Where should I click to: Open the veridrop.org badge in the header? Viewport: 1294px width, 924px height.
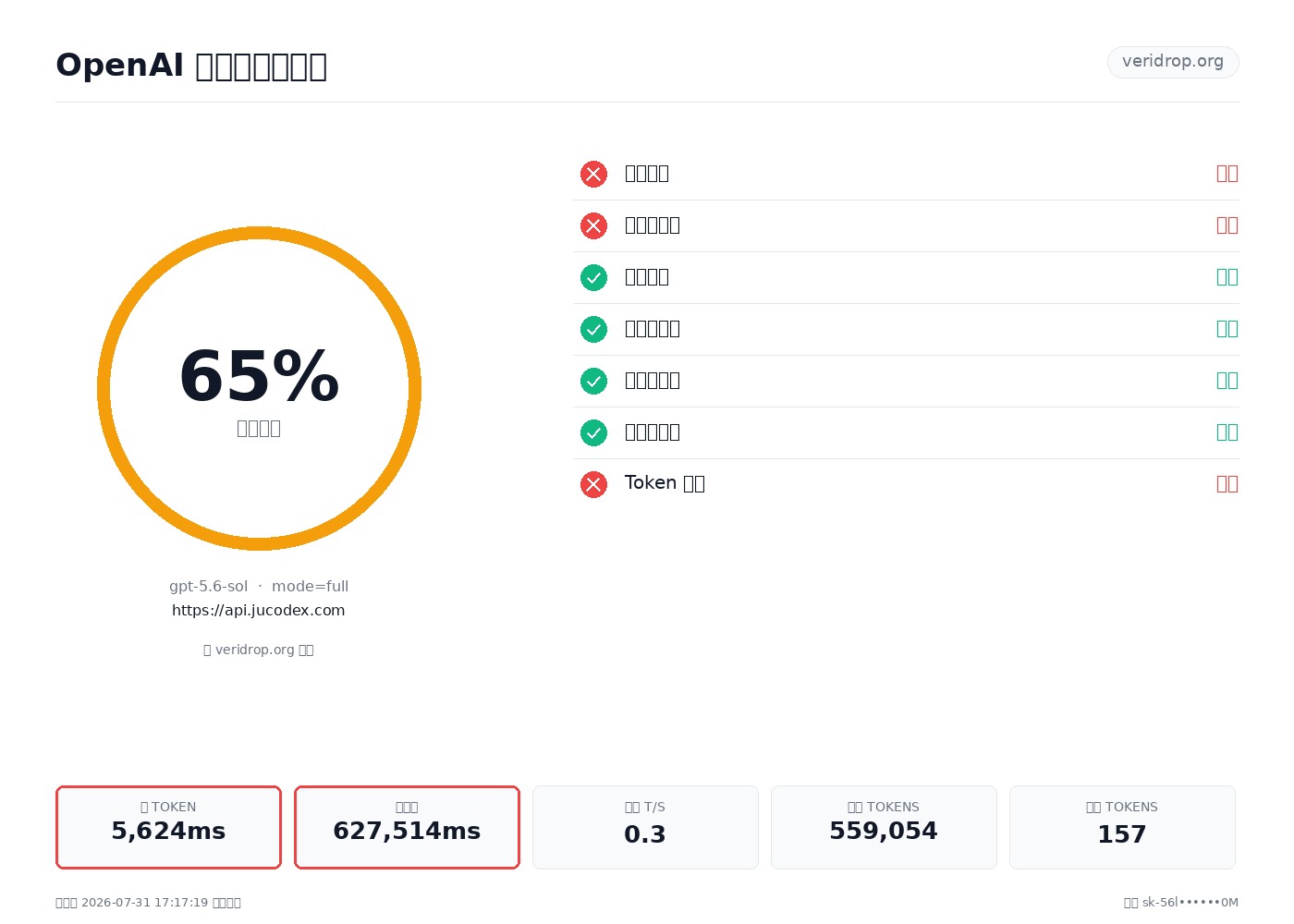click(x=1173, y=62)
